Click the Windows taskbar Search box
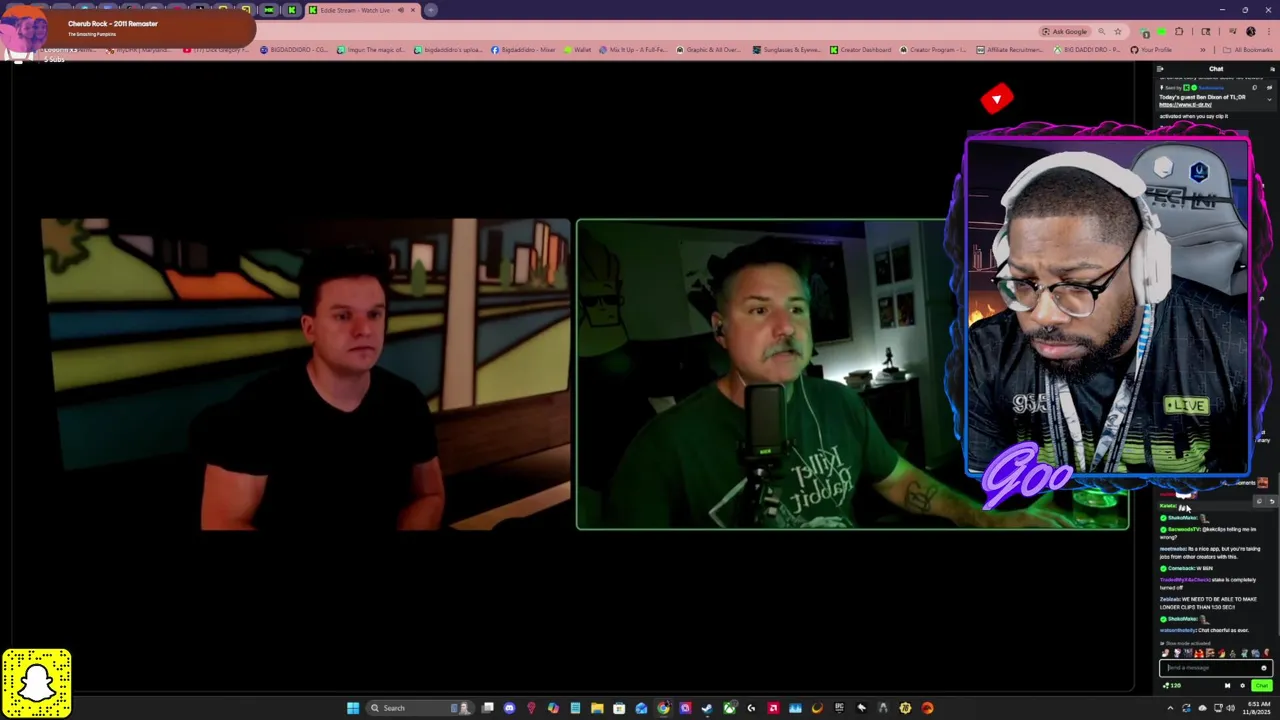Viewport: 1280px width, 720px height. click(x=420, y=708)
